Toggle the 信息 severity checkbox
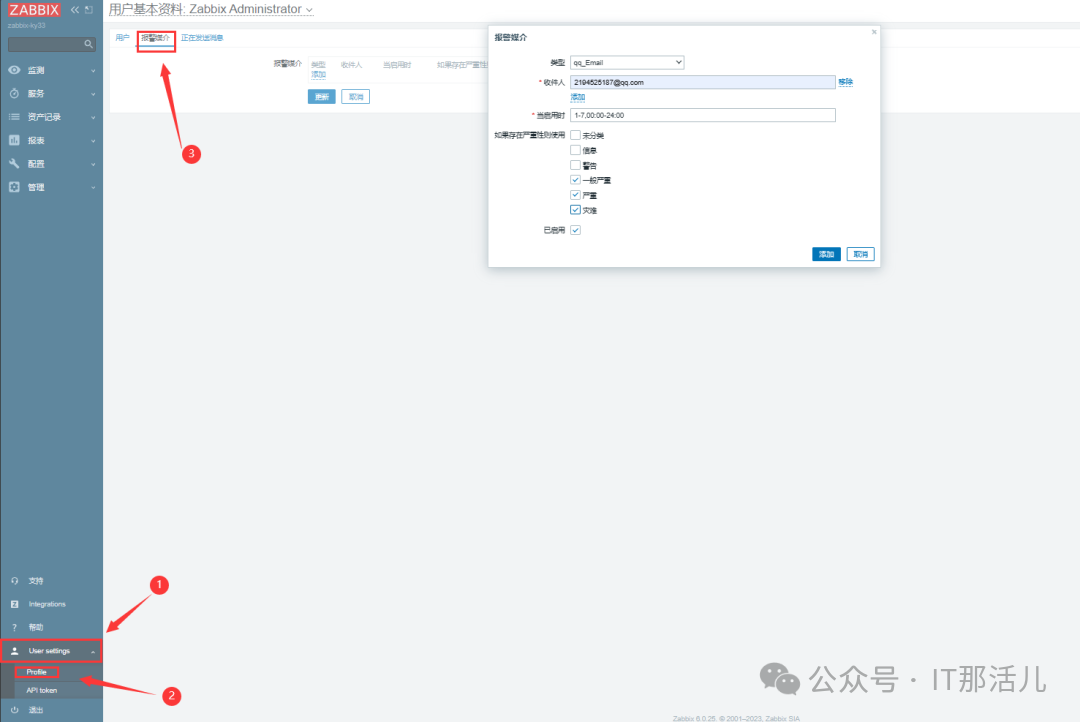This screenshot has width=1080, height=722. pos(575,150)
